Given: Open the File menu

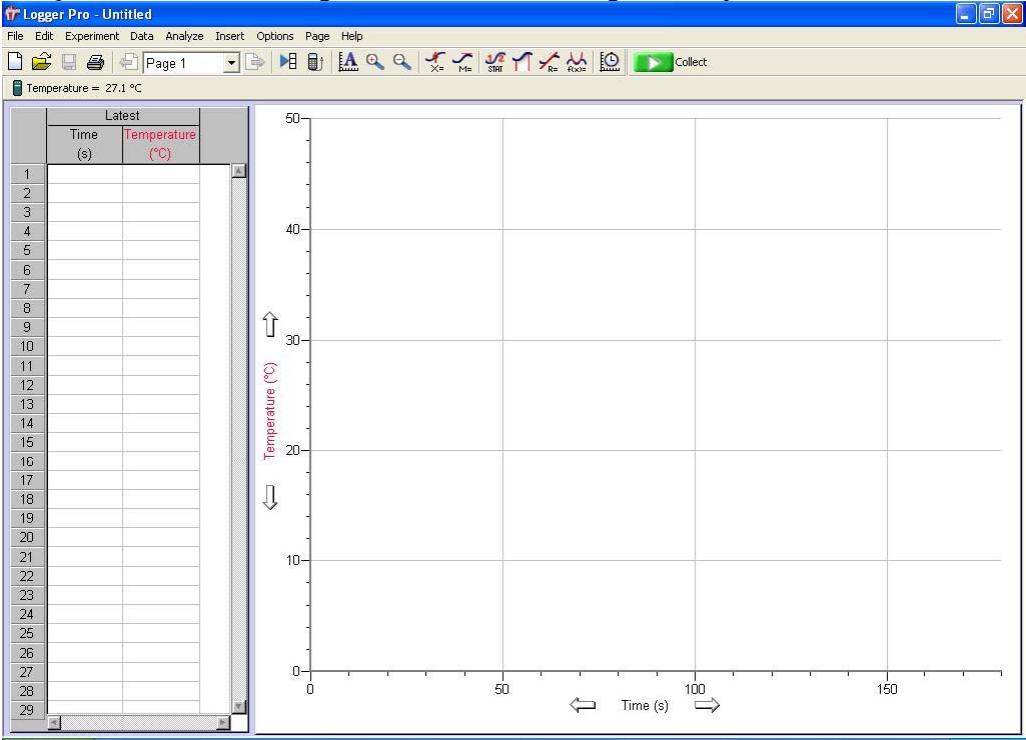Looking at the screenshot, I should pos(15,36).
